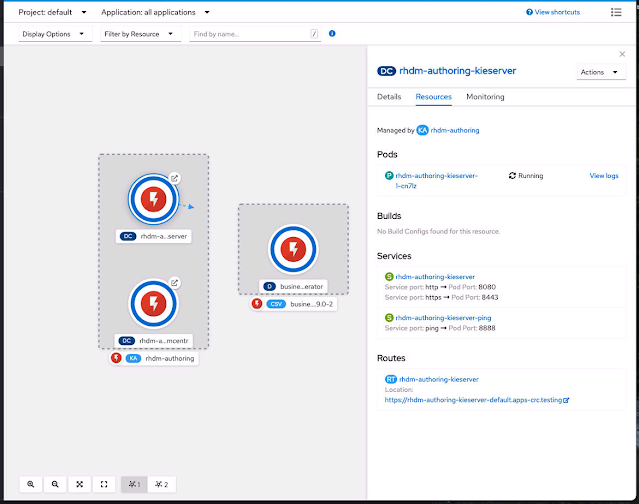Open URL decorator on rhdm-a...mcentr node

click(x=174, y=282)
